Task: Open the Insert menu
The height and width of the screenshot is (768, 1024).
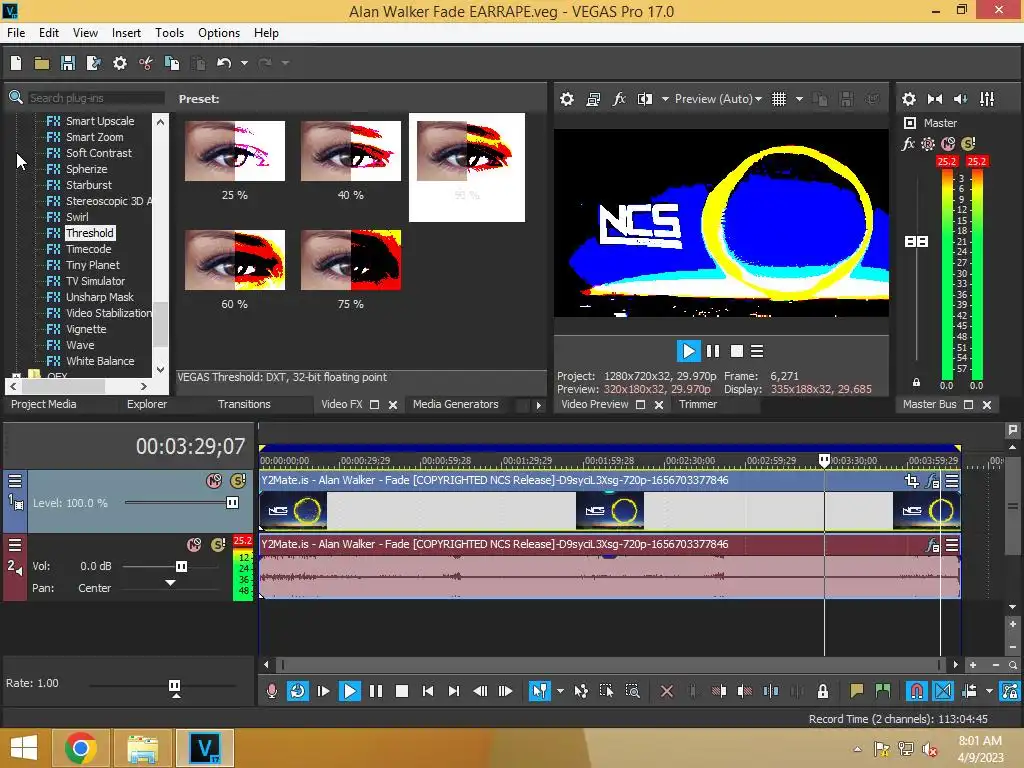Action: point(126,33)
